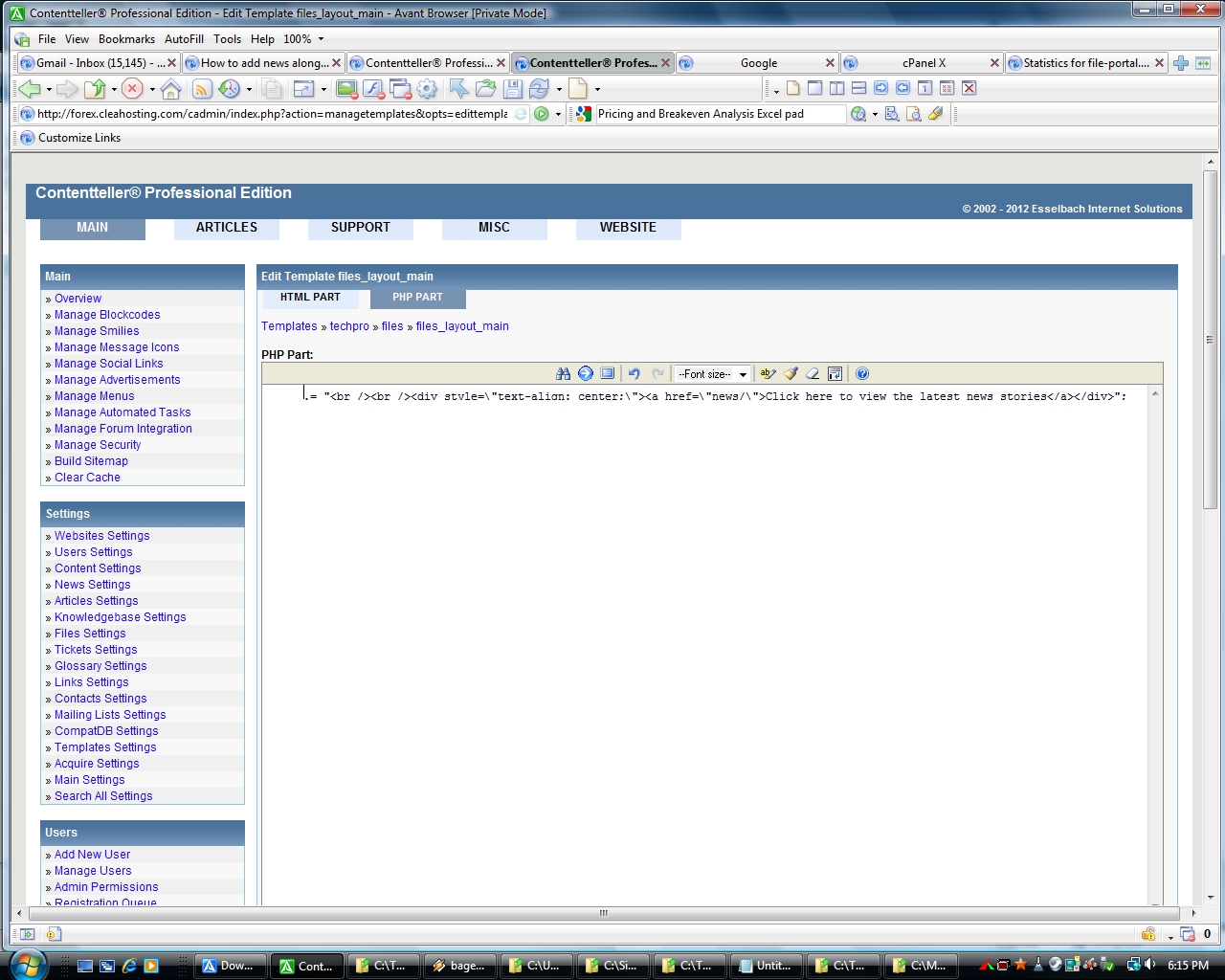Image resolution: width=1225 pixels, height=980 pixels.
Task: Toggle the block Flash icon
Action: click(x=373, y=89)
